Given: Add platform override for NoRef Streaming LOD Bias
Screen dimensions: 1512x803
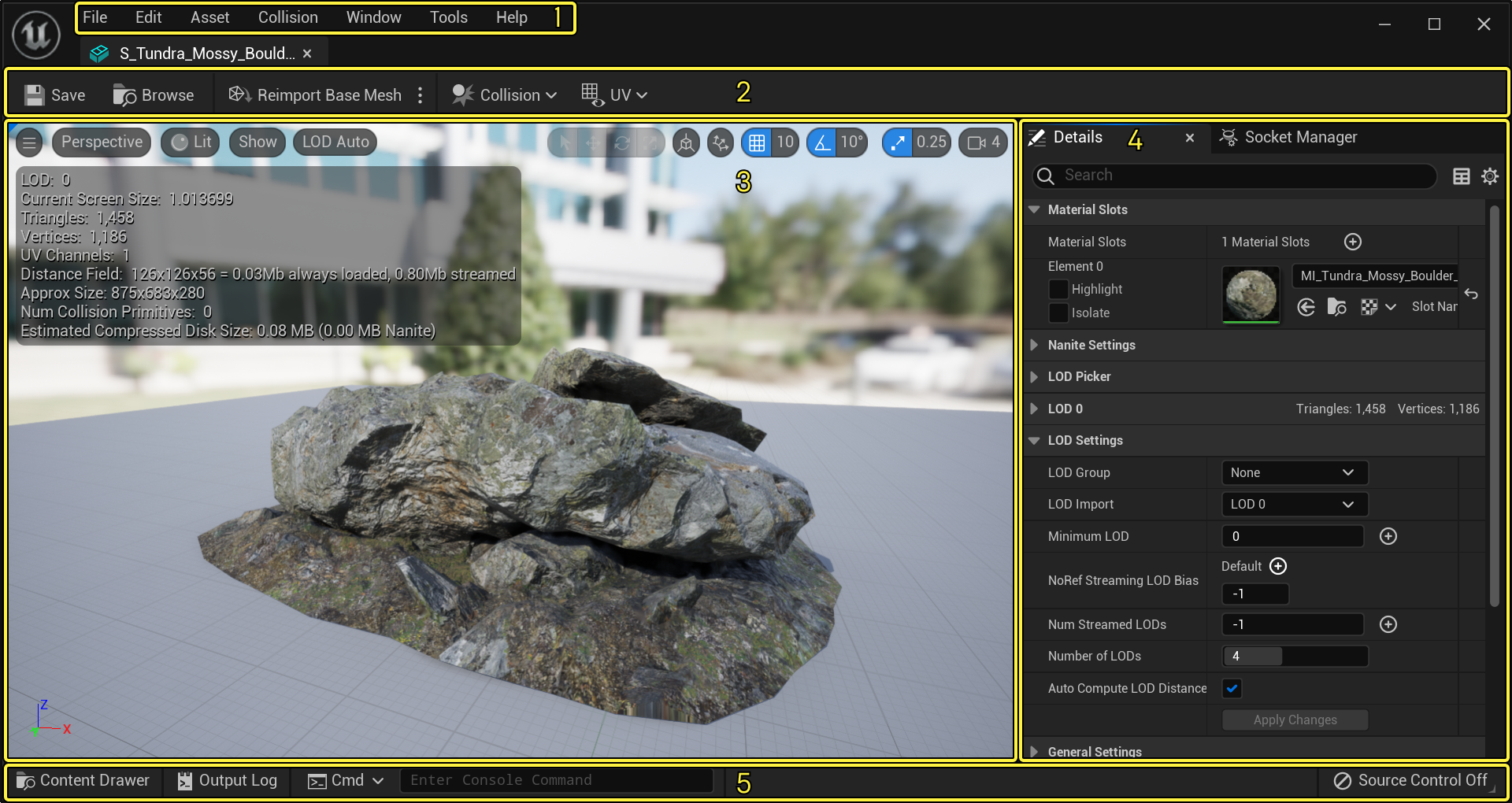Looking at the screenshot, I should [x=1278, y=566].
